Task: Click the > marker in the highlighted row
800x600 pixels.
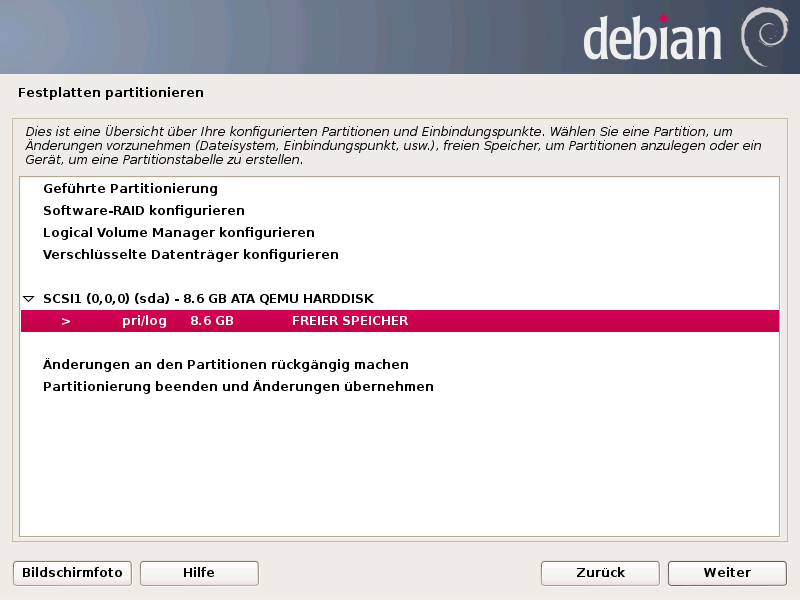Action: pos(66,321)
